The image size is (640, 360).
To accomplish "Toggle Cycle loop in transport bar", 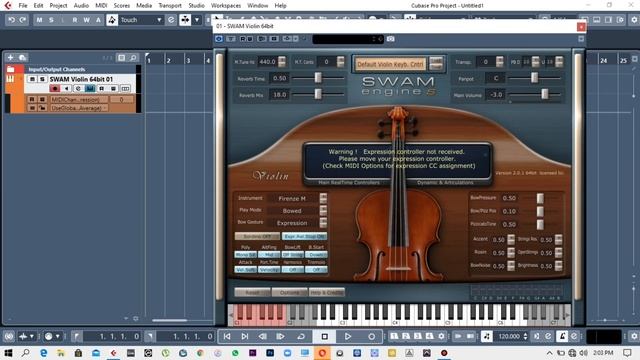I will [x=301, y=336].
